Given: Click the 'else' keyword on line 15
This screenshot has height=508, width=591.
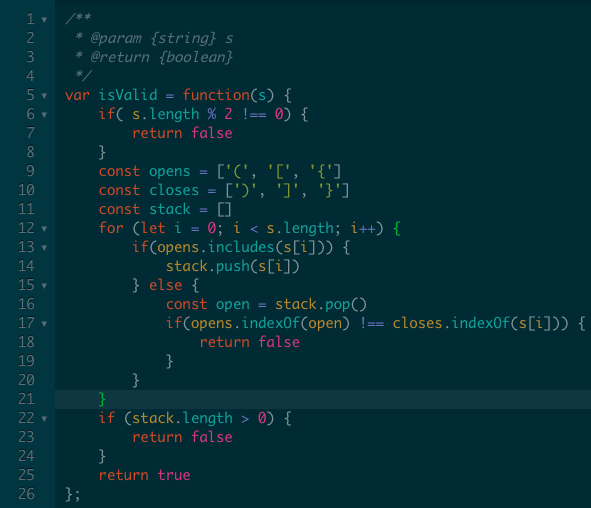Looking at the screenshot, I should [165, 285].
